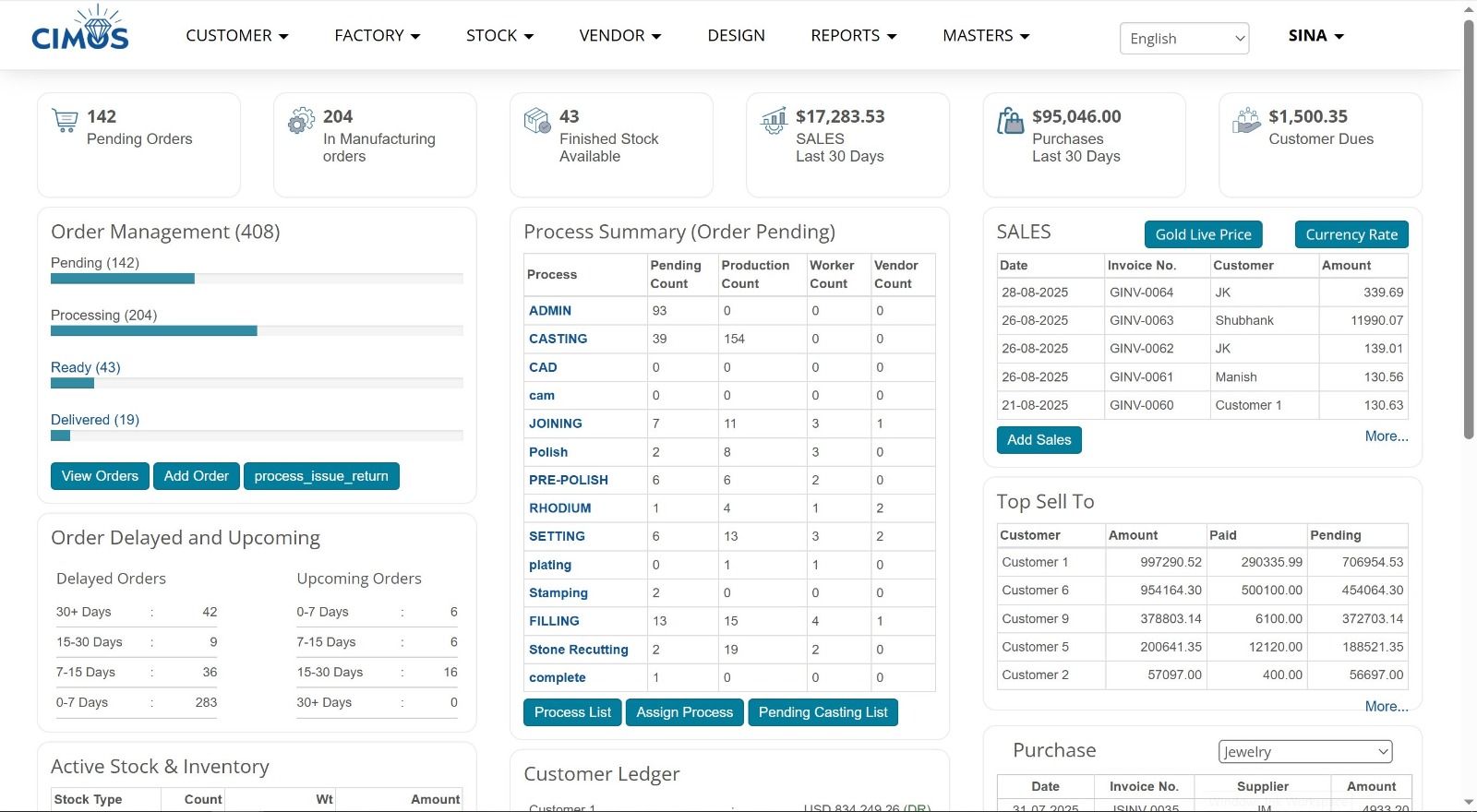The image size is (1477, 812).
Task: Click the Add Order button
Action: 197,476
